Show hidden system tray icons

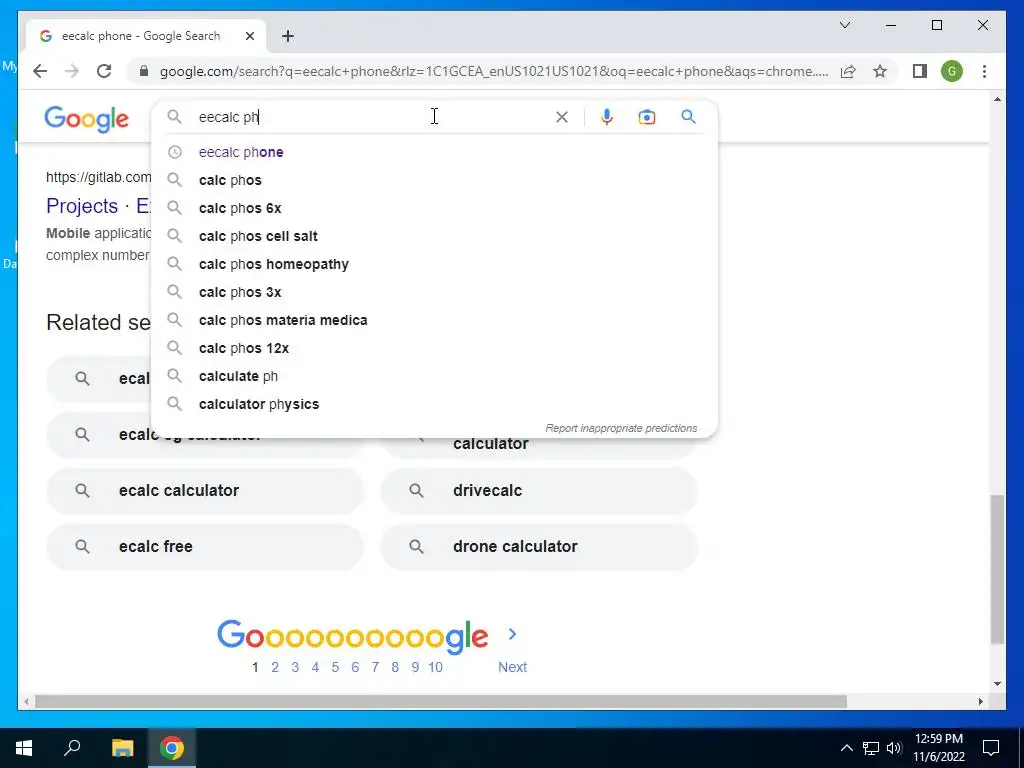846,748
